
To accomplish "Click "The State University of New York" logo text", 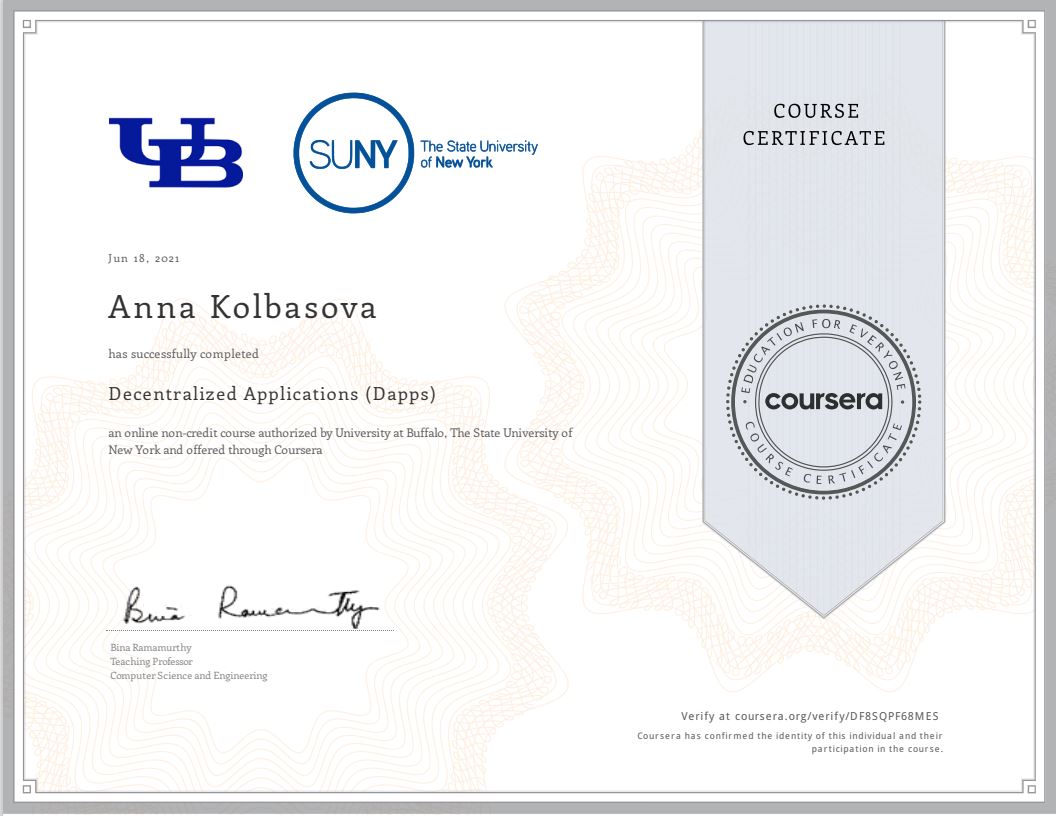I will [478, 154].
